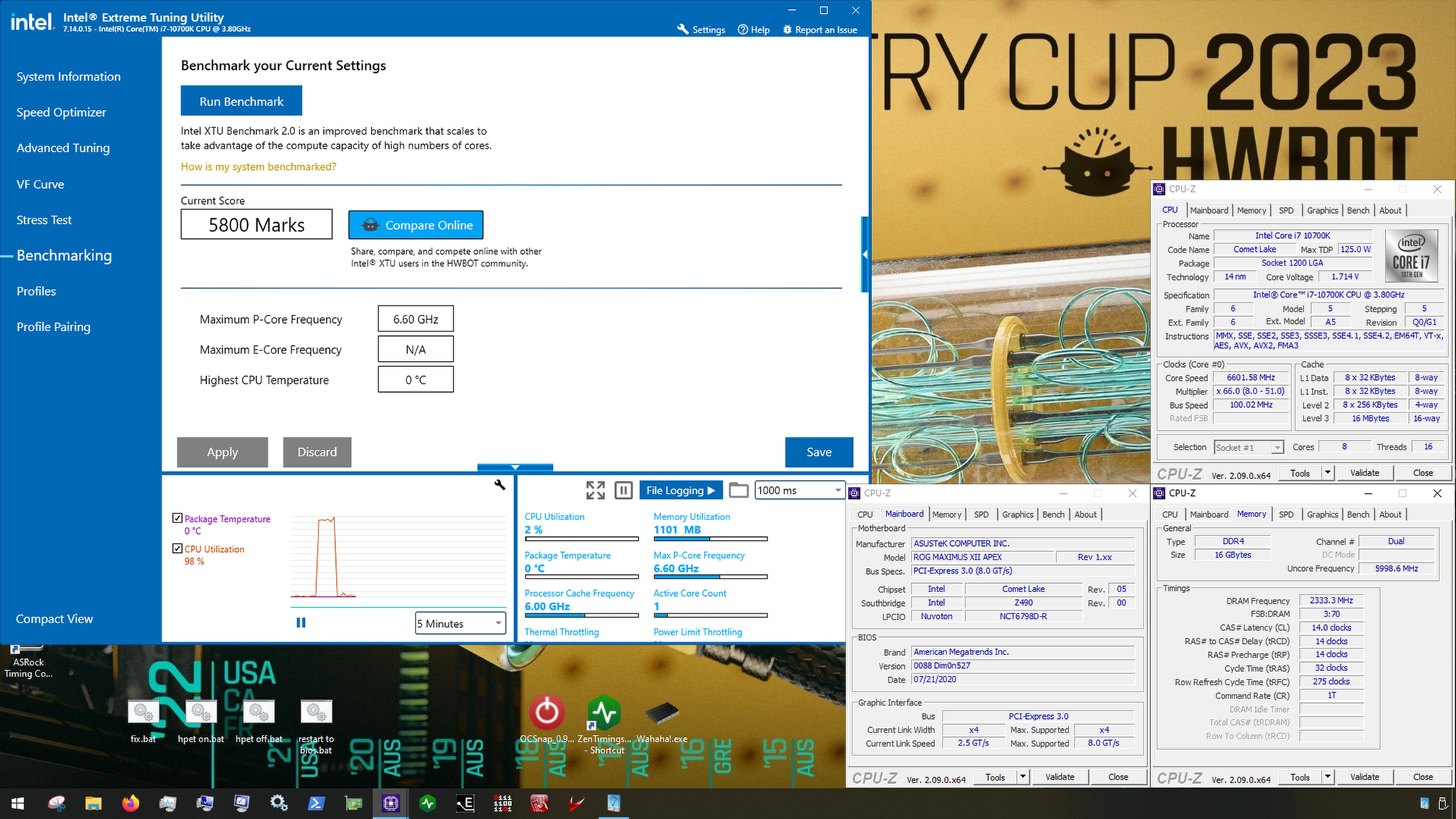Open Help in the XTU header
Screen dimensions: 1456x819
tap(754, 30)
